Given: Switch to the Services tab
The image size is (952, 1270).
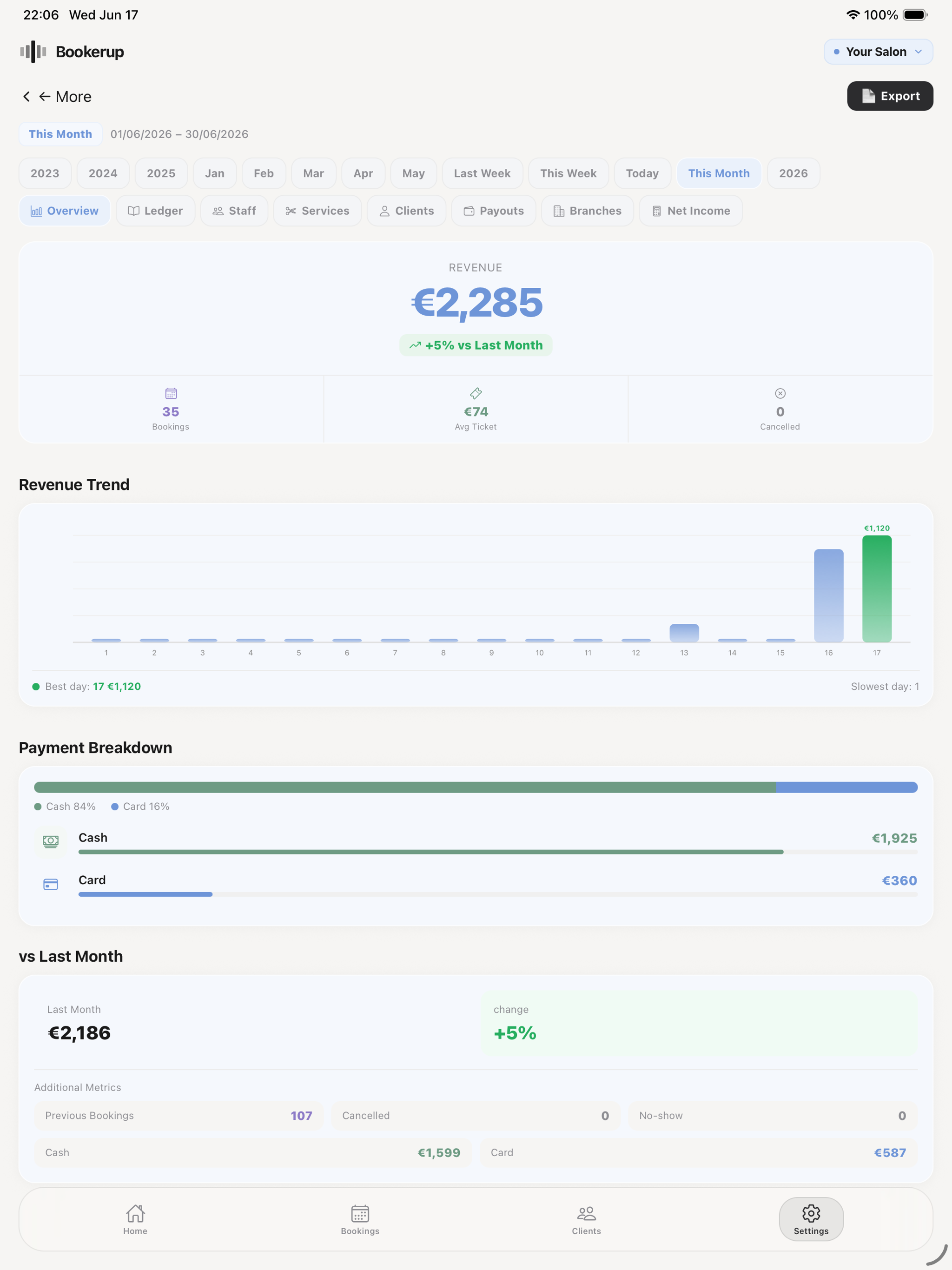Looking at the screenshot, I should tap(317, 211).
